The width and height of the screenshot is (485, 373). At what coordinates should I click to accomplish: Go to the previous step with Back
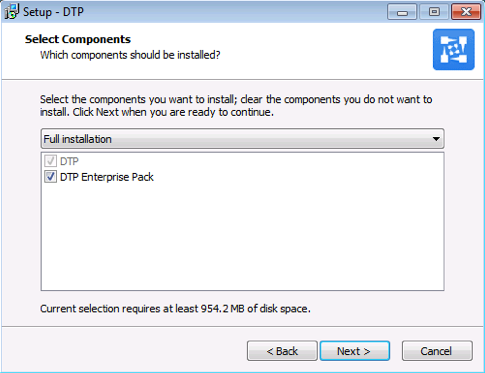(x=282, y=351)
